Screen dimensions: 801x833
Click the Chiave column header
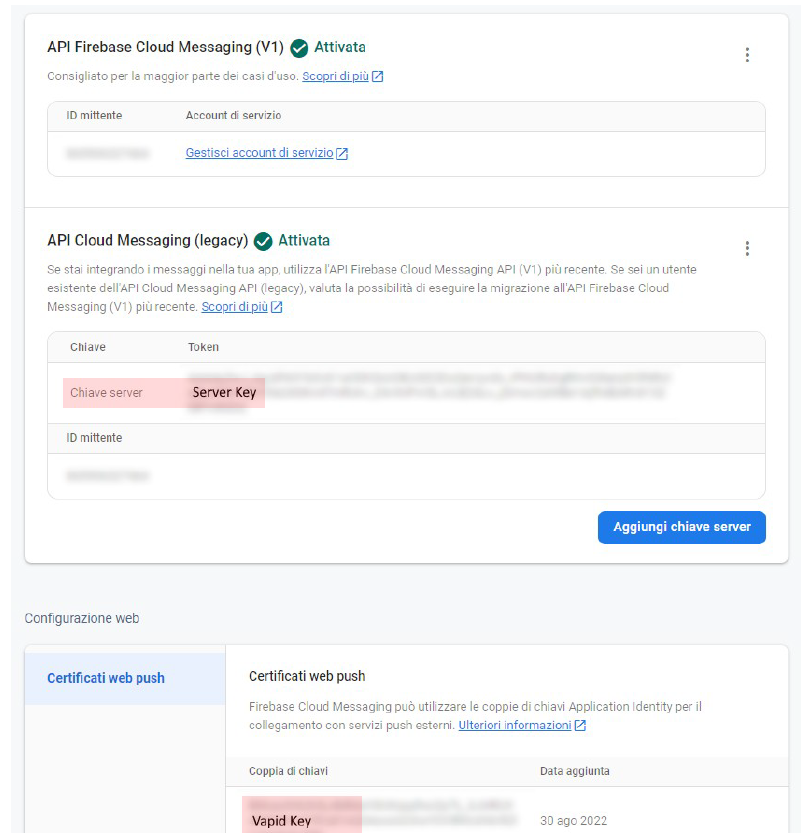88,347
